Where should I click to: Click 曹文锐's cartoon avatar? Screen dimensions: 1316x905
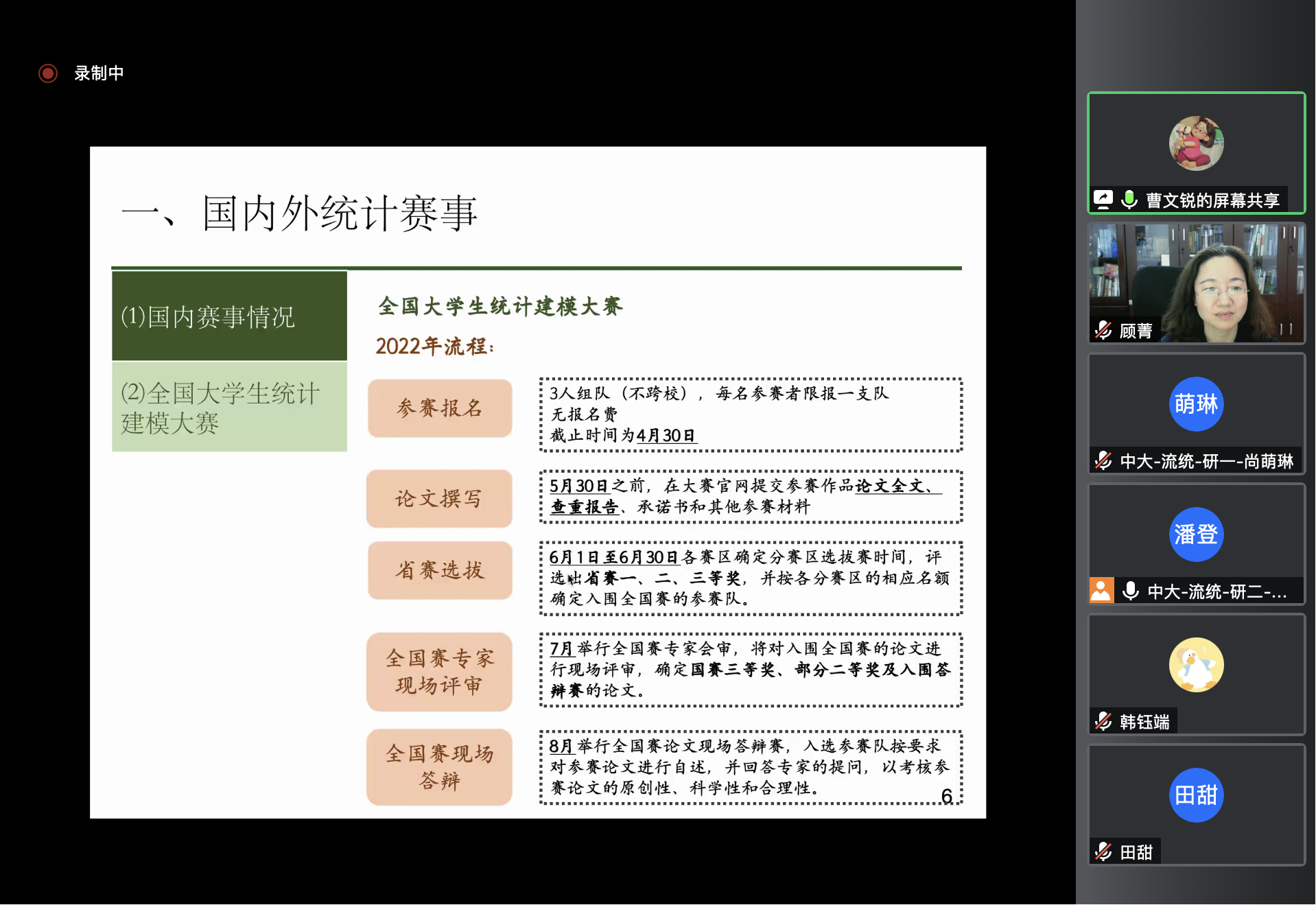[1195, 143]
